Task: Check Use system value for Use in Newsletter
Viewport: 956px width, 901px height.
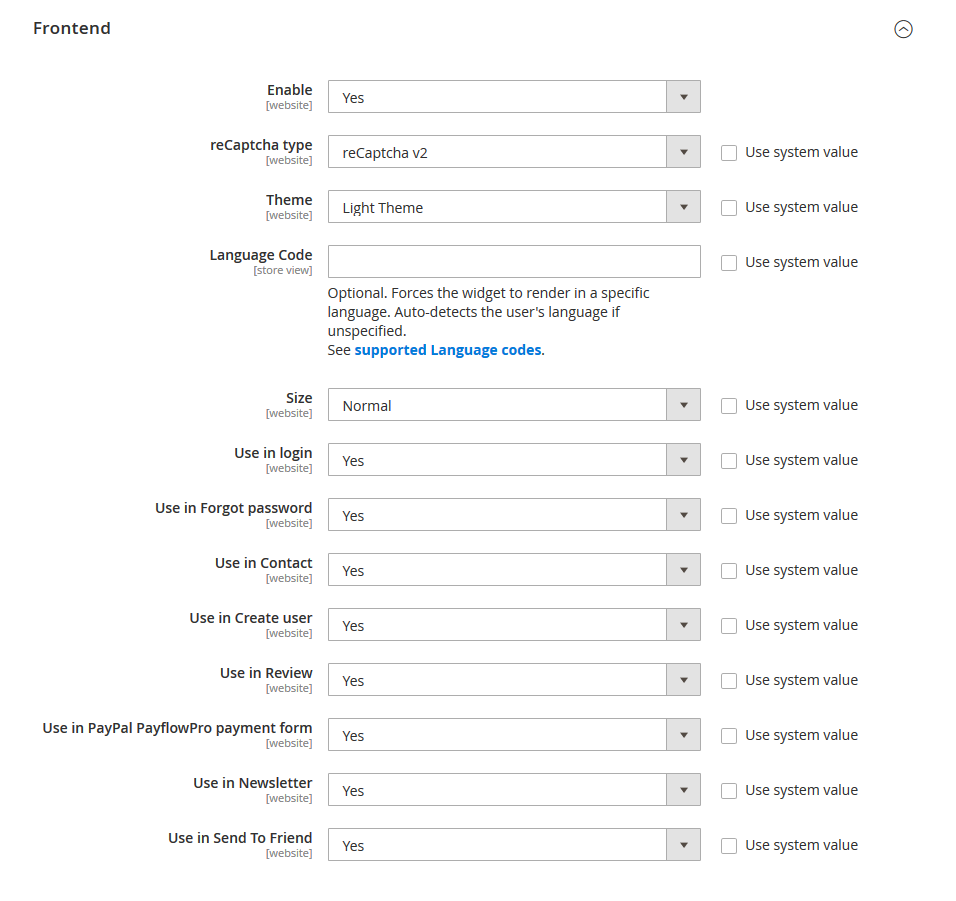Action: point(729,790)
